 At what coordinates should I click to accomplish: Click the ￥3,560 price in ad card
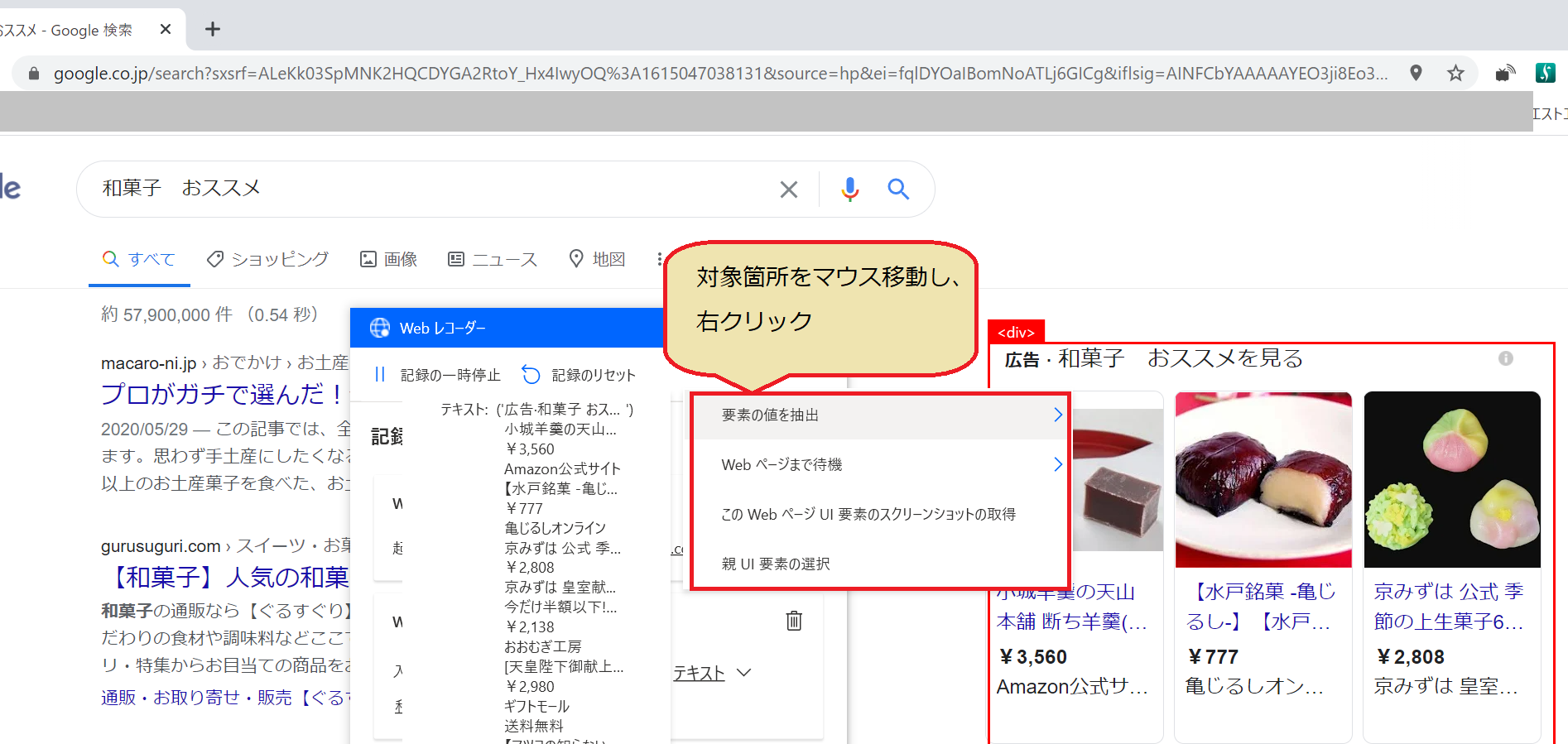click(1032, 657)
